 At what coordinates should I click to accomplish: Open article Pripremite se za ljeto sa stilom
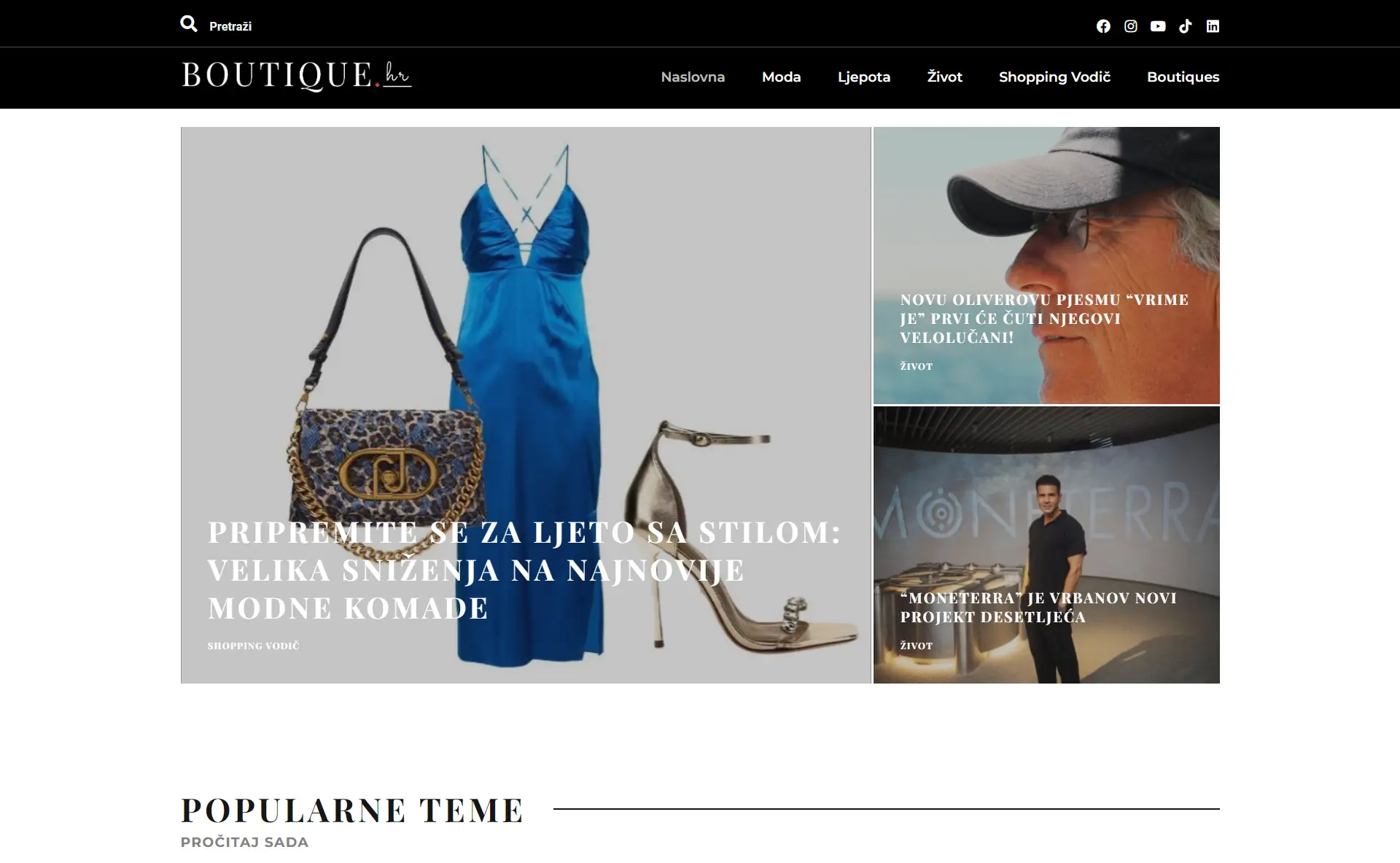click(x=524, y=570)
